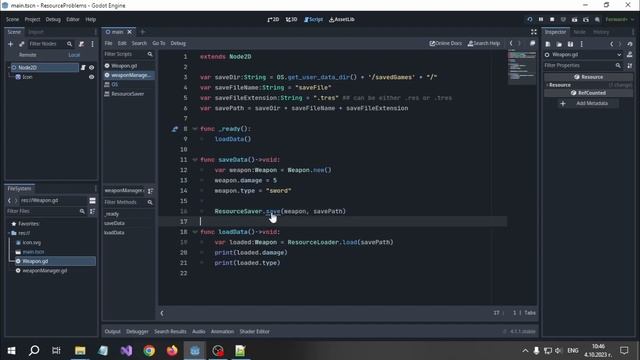Click in the Filter Properties field
The width and height of the screenshot is (640, 360).
click(583, 65)
